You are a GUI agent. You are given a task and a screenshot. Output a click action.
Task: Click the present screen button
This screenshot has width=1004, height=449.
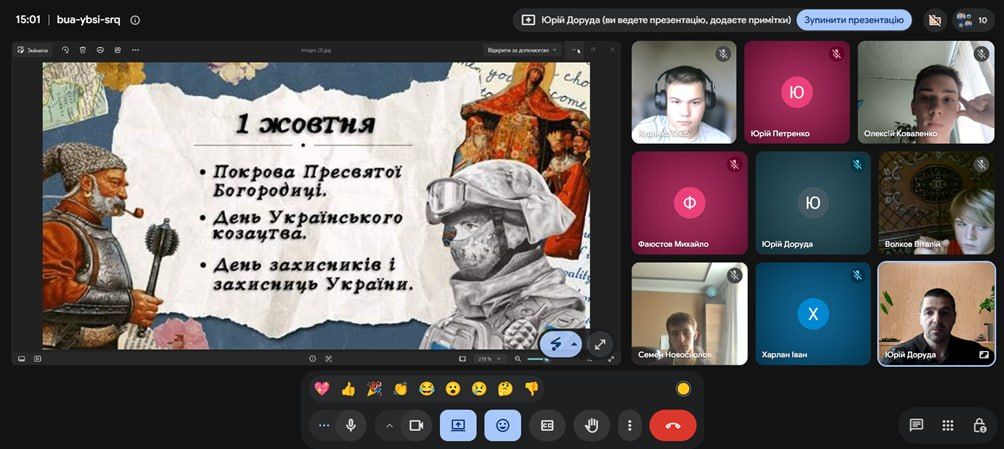pyautogui.click(x=458, y=425)
